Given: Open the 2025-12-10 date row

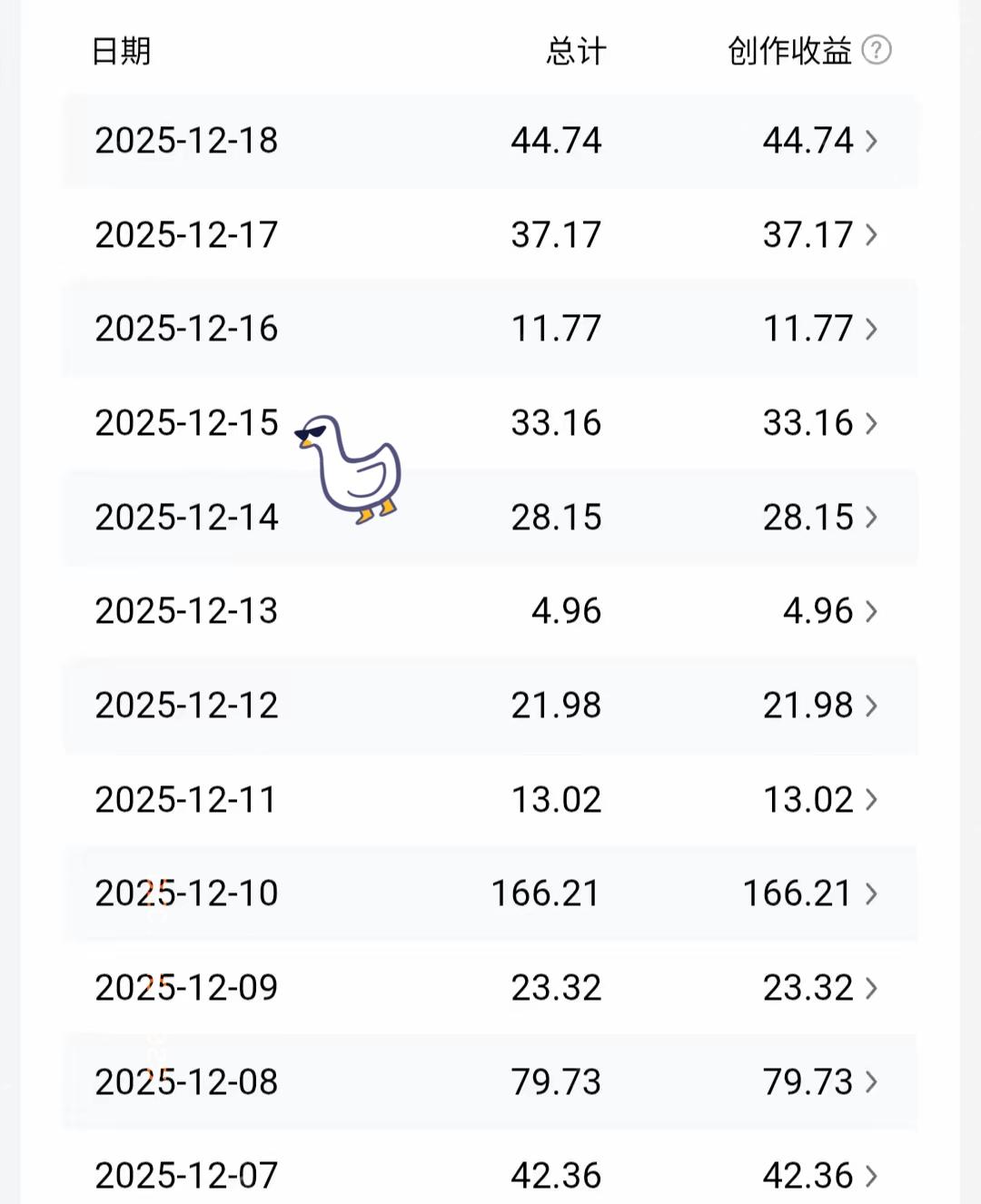Looking at the screenshot, I should (490, 893).
